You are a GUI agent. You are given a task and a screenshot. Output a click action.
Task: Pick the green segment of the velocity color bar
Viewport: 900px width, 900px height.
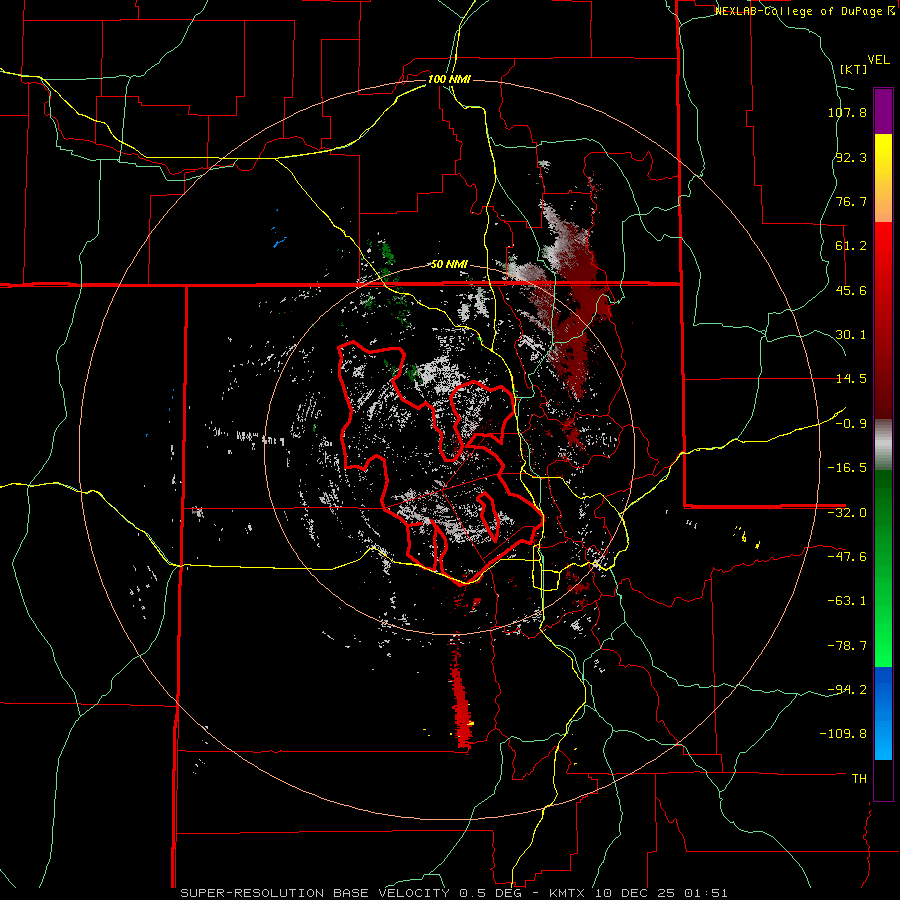pyautogui.click(x=883, y=568)
